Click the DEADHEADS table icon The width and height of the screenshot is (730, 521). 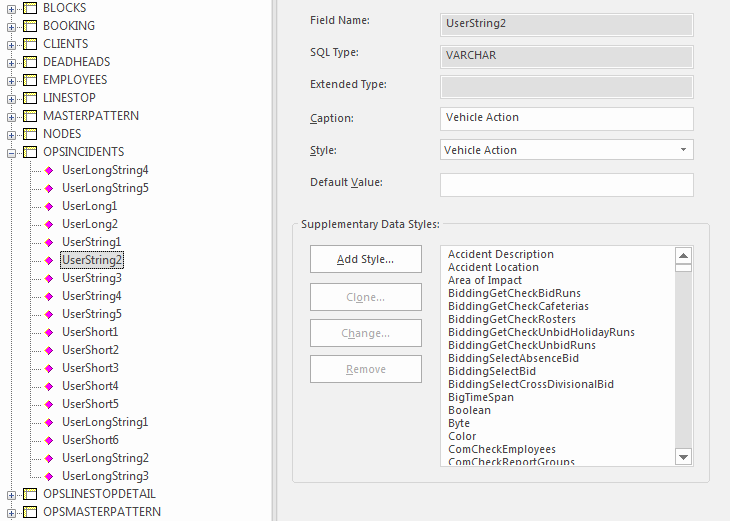pos(30,62)
